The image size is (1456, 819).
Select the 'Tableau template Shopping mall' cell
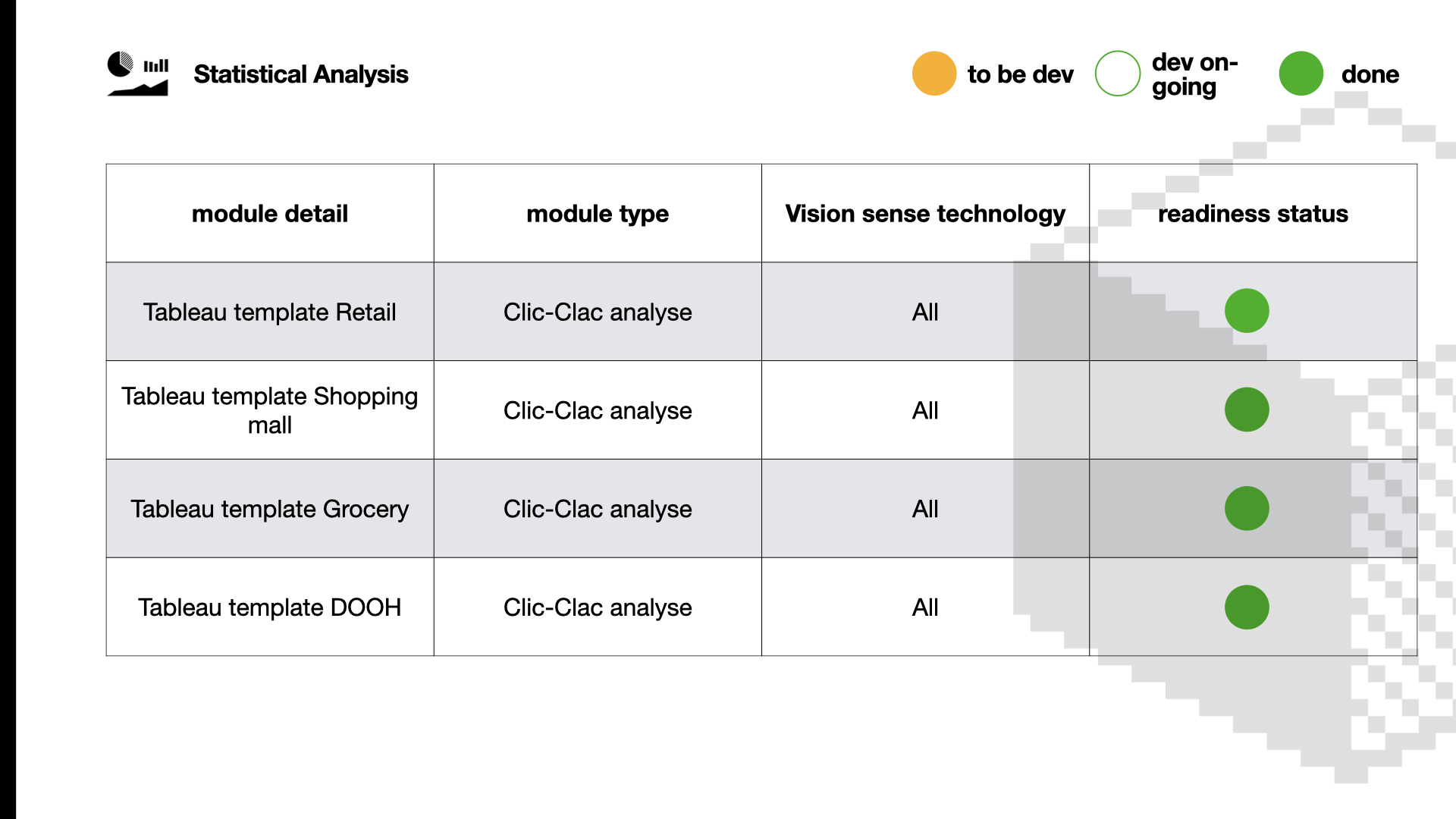270,410
